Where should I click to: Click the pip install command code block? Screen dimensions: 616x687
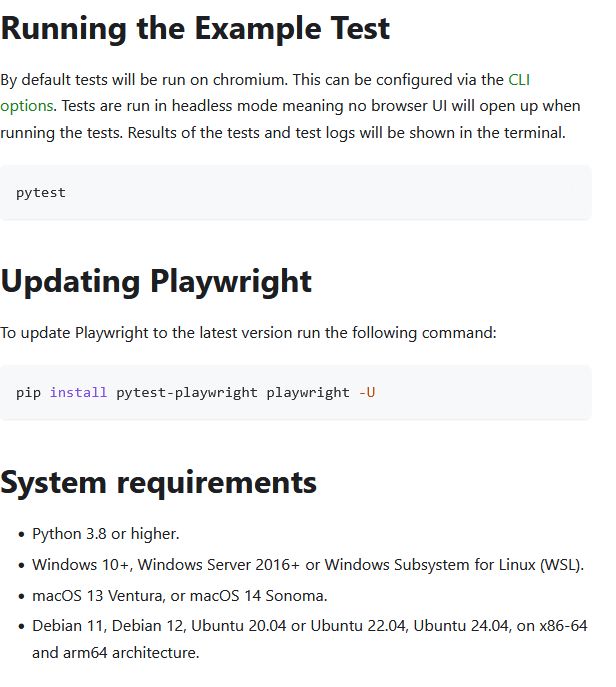tap(296, 393)
